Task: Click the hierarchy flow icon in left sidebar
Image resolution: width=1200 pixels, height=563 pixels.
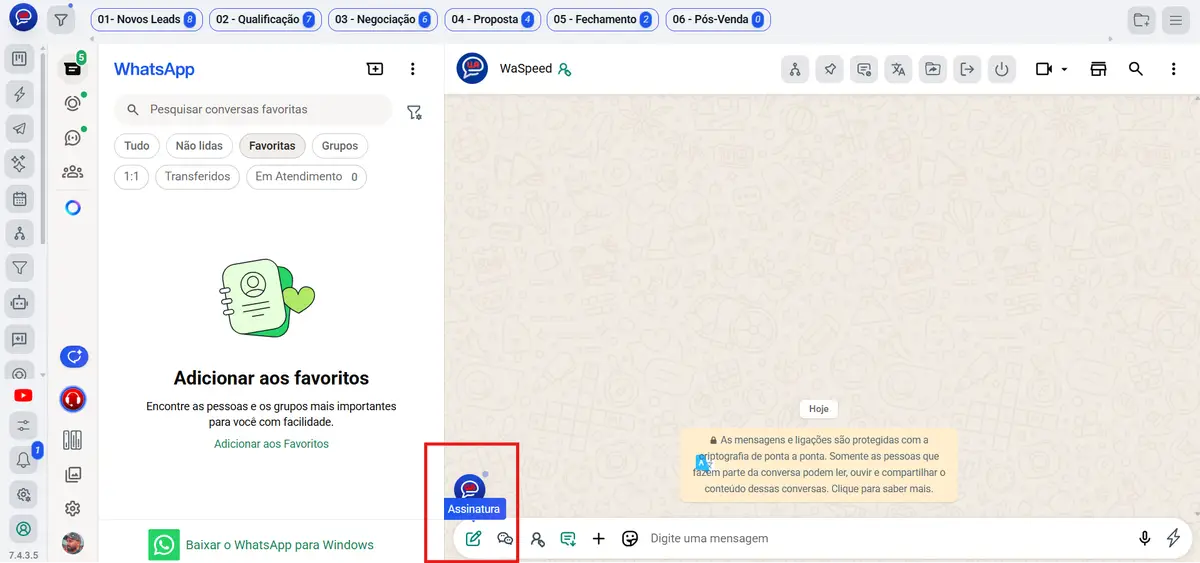Action: click(19, 233)
